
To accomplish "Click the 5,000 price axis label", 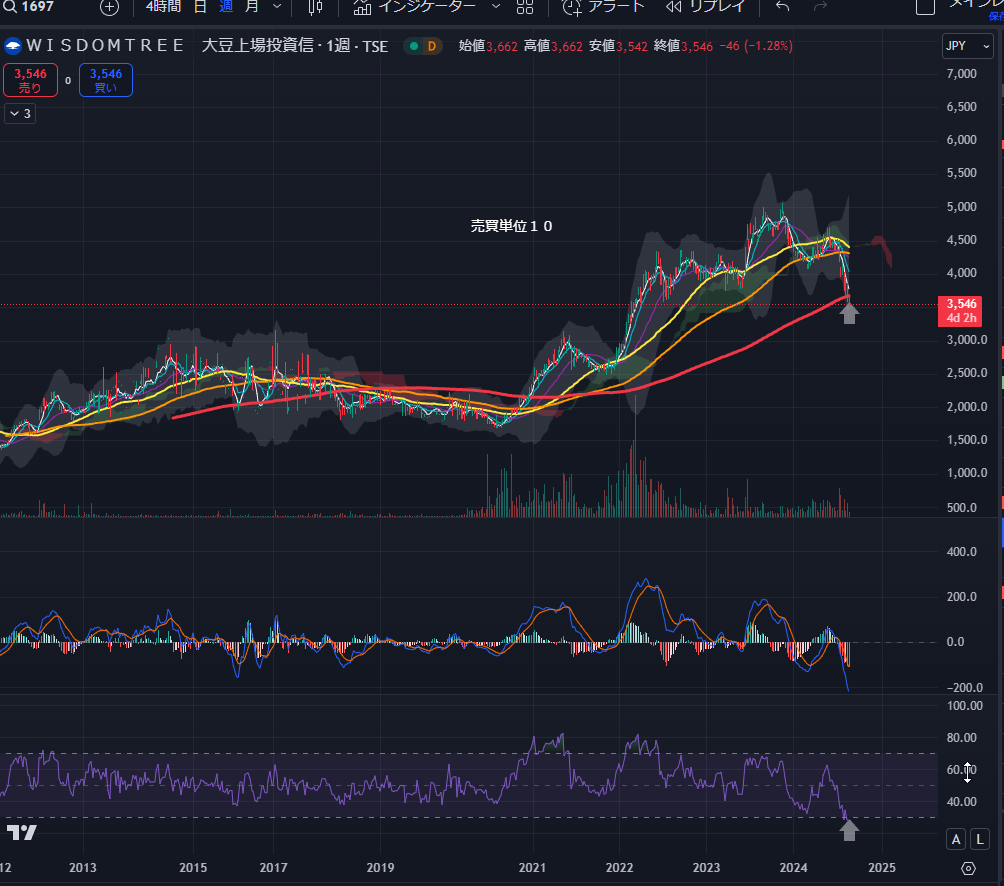I will [x=962, y=207].
